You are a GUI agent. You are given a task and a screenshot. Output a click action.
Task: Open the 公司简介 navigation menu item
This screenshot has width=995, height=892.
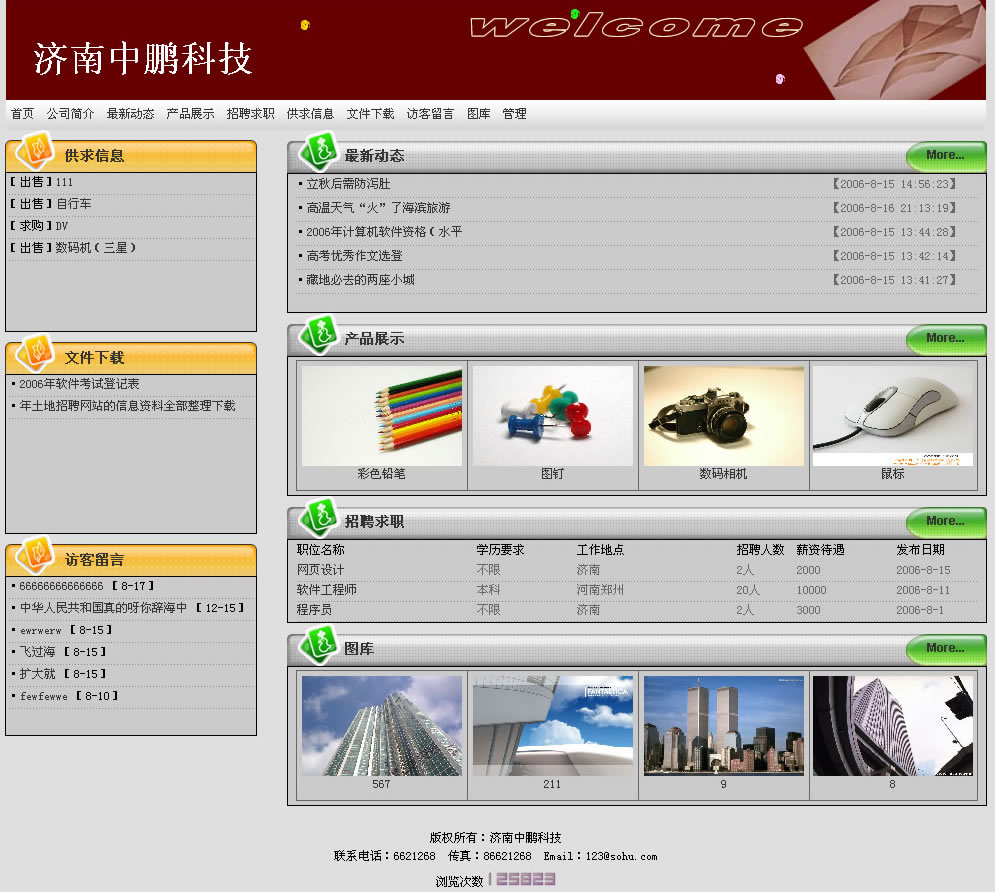(70, 114)
